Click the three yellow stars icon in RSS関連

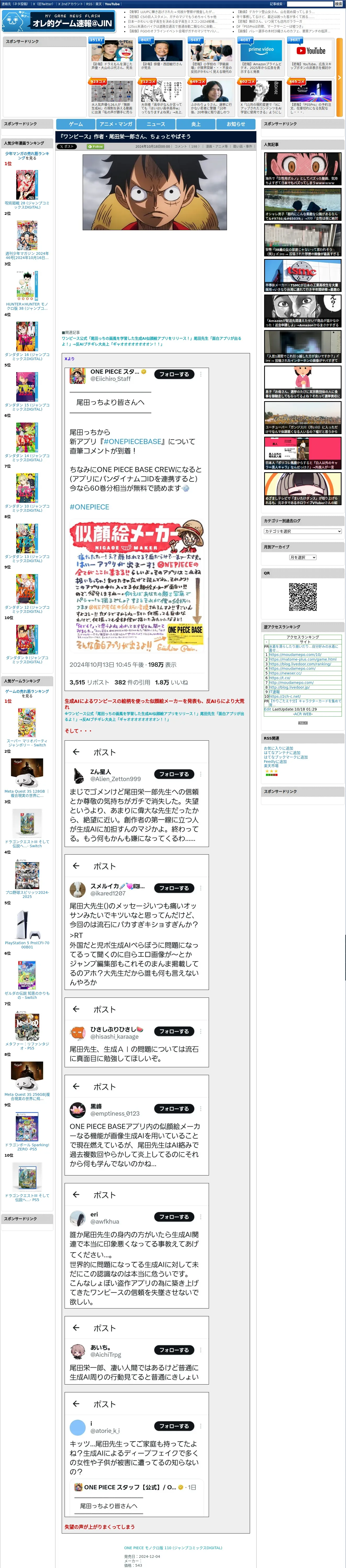[x=271, y=771]
